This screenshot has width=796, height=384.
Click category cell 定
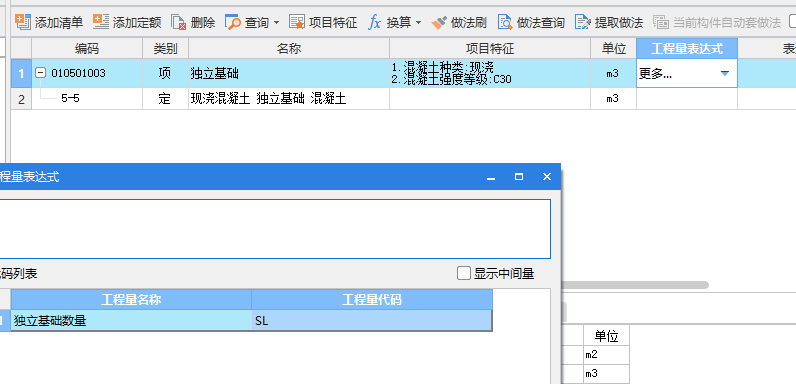[x=165, y=99]
